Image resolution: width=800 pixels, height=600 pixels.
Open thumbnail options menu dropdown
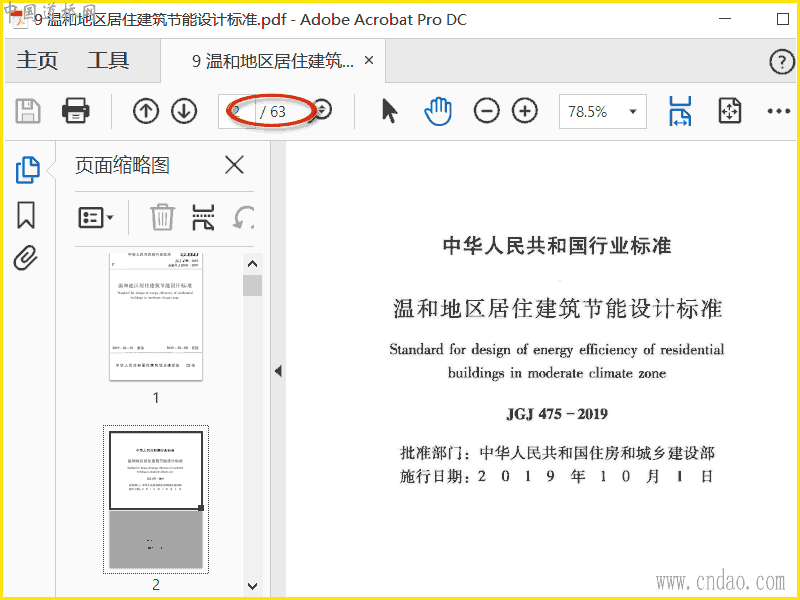pos(95,218)
